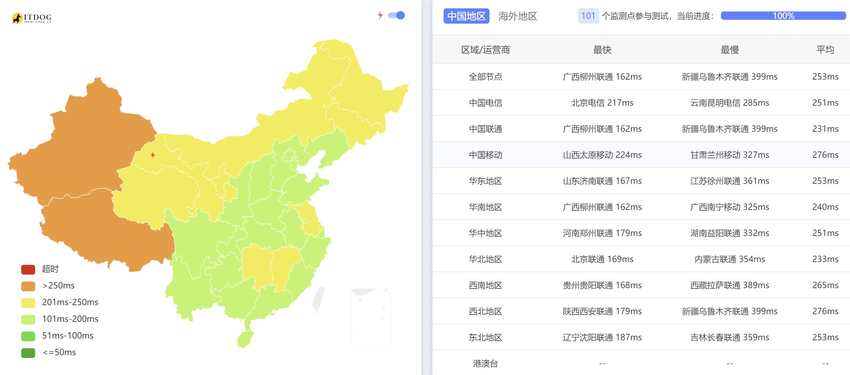Select the 全部节点 row label

(x=486, y=77)
